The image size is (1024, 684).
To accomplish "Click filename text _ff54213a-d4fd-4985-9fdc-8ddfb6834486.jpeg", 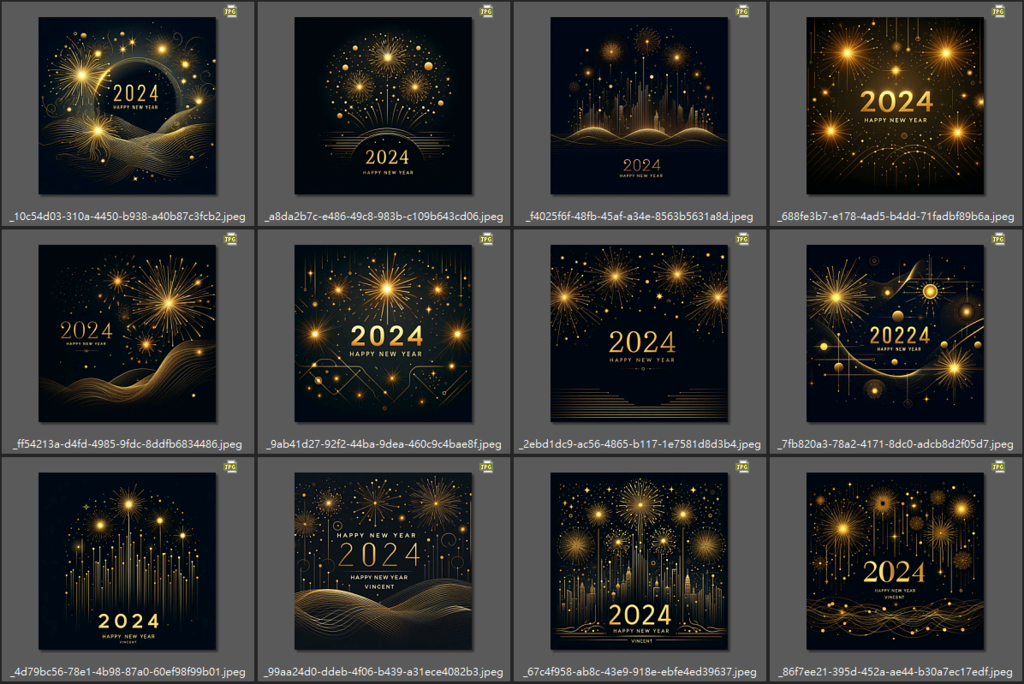I will coord(127,444).
